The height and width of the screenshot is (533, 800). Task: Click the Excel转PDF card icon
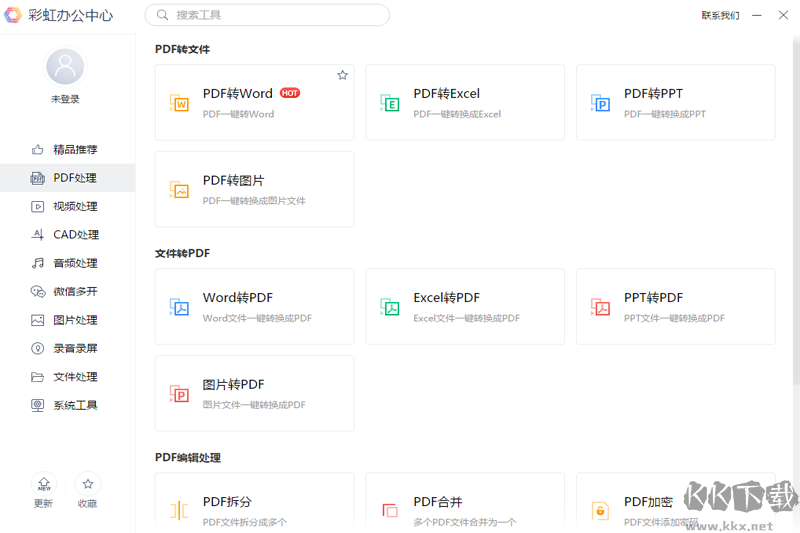click(390, 307)
